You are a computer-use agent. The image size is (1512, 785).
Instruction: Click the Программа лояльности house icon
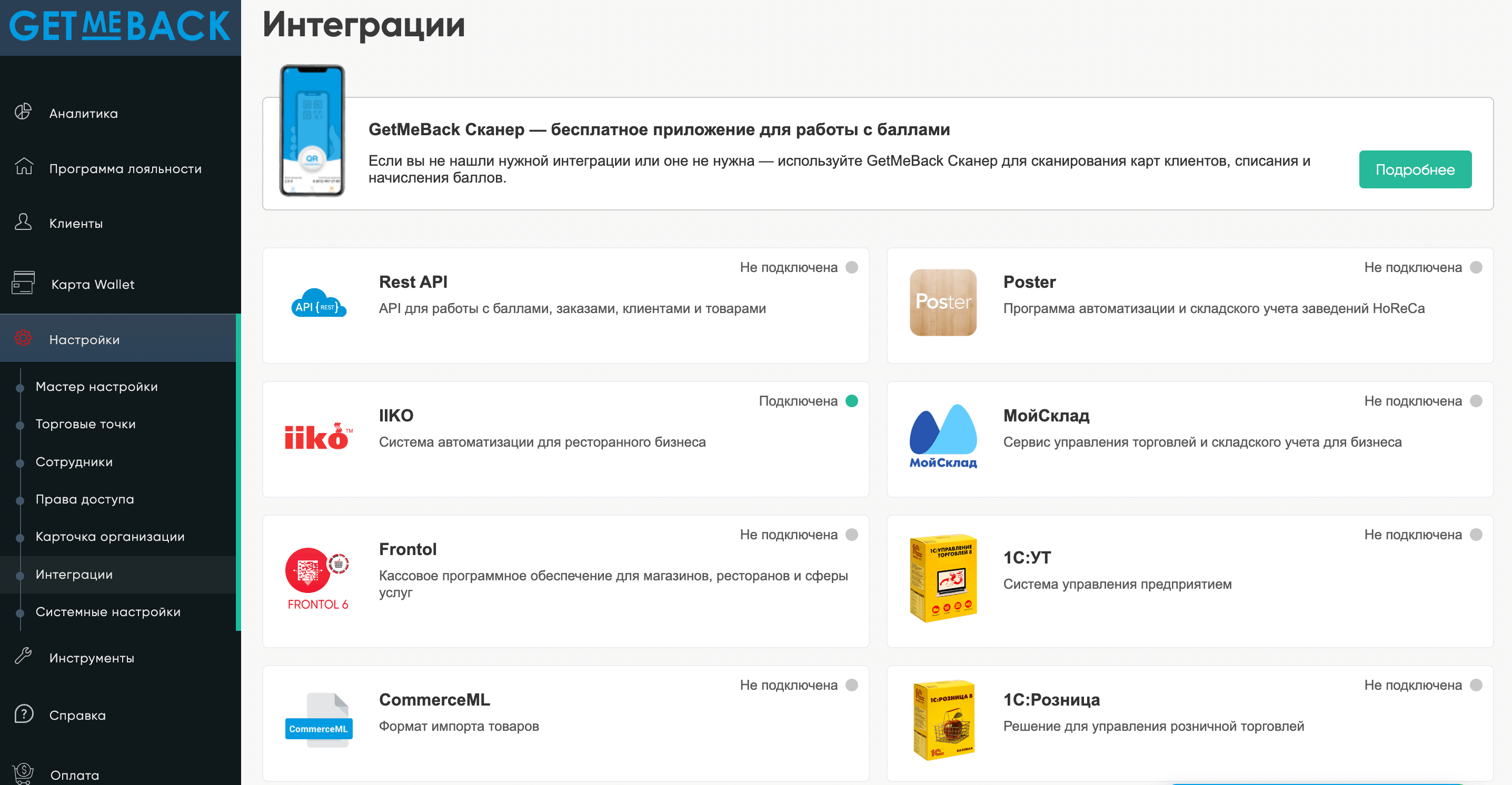(x=24, y=167)
